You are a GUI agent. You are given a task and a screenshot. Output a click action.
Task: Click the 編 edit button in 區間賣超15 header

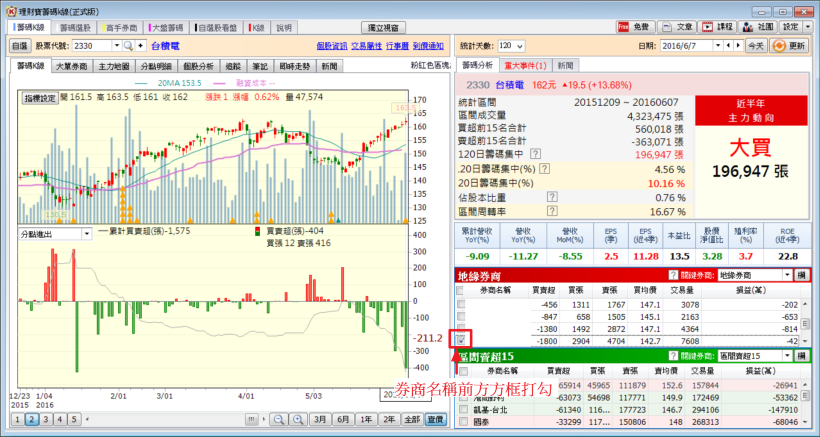[801, 356]
